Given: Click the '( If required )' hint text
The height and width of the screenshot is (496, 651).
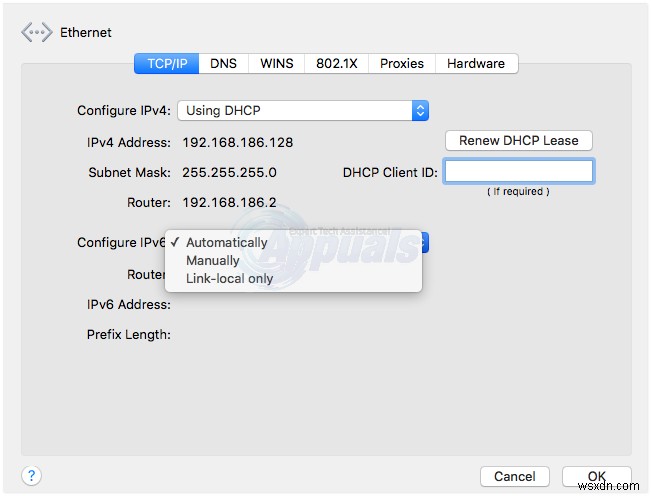Looking at the screenshot, I should [518, 191].
